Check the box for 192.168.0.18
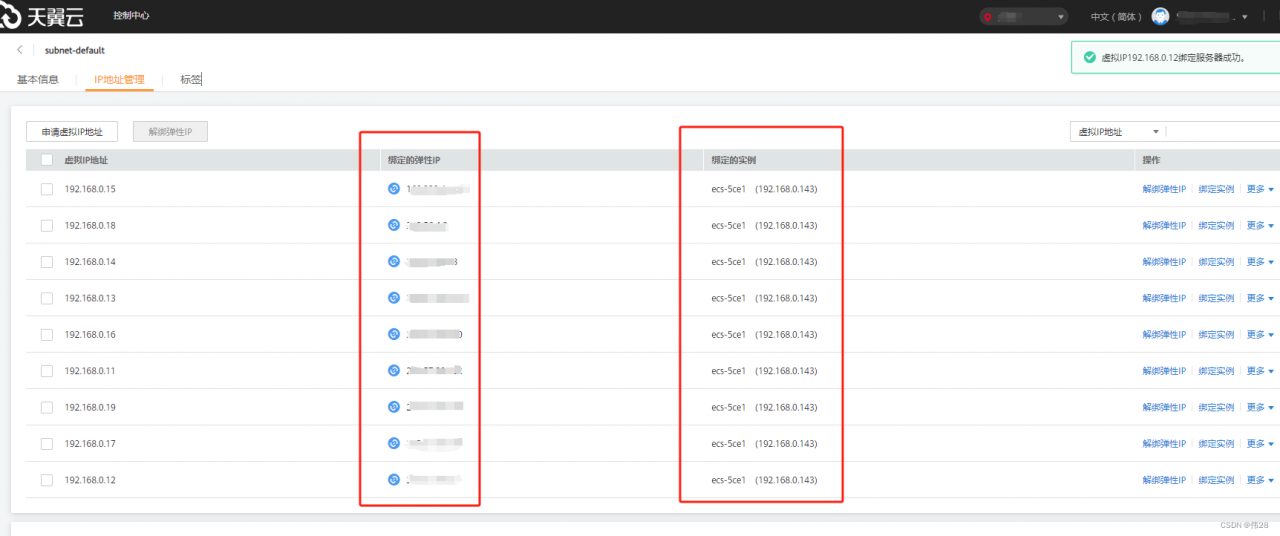1280x536 pixels. pyautogui.click(x=47, y=226)
